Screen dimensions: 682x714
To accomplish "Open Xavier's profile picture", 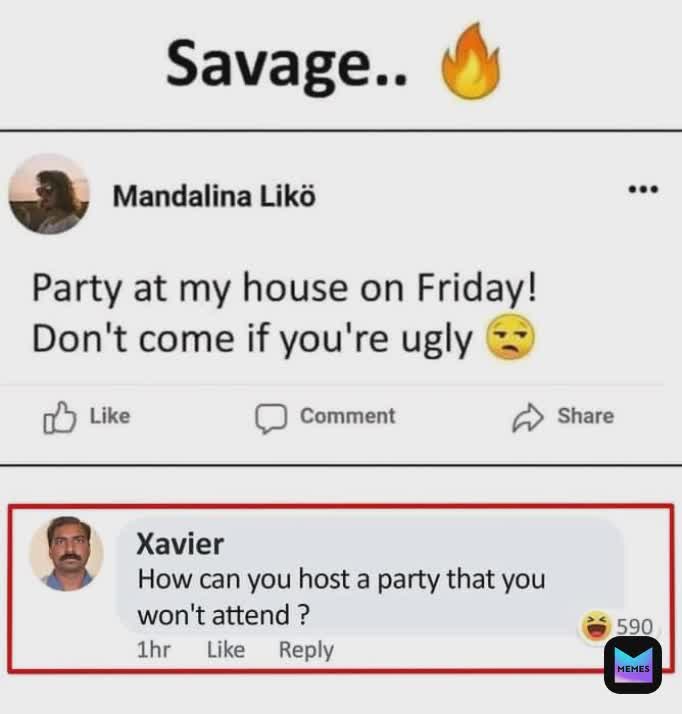I will tap(67, 554).
